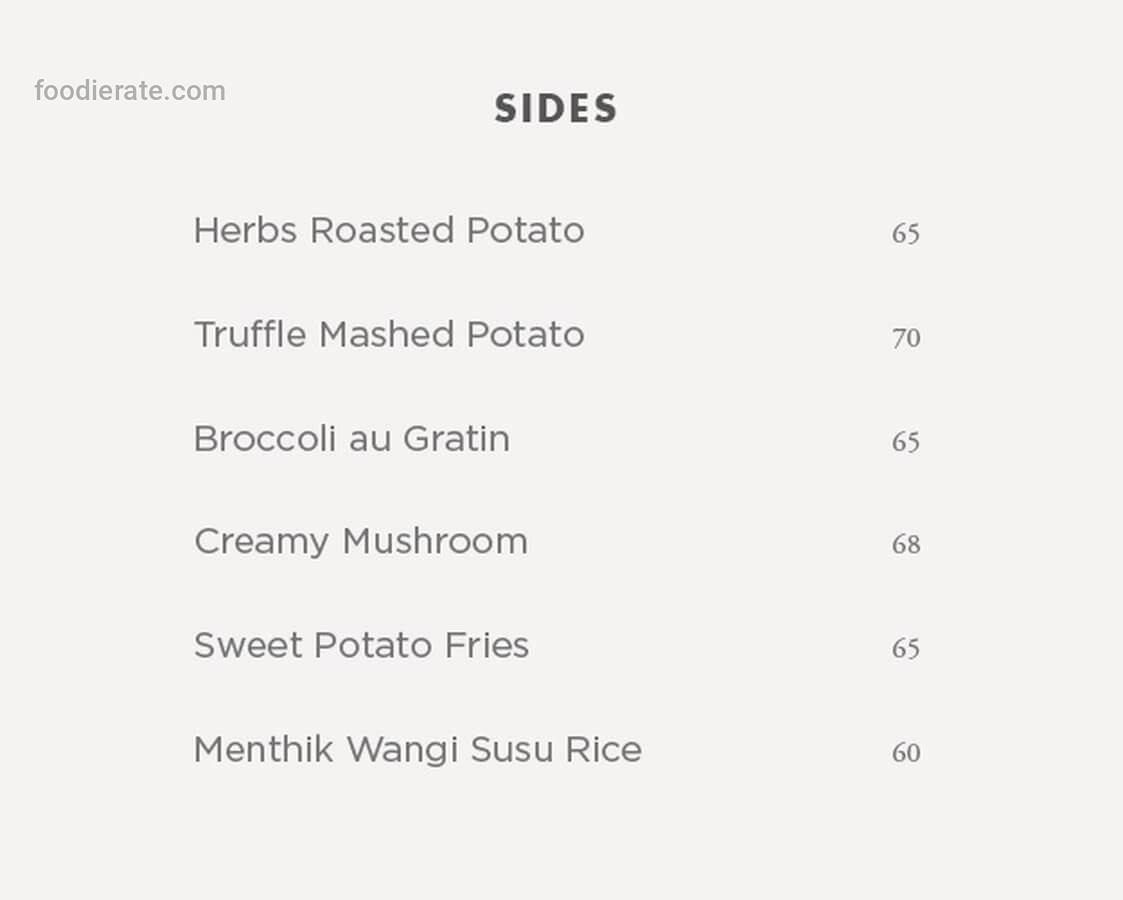Click the foodierate.com watermark link
This screenshot has height=900, width=1123.
[x=130, y=91]
